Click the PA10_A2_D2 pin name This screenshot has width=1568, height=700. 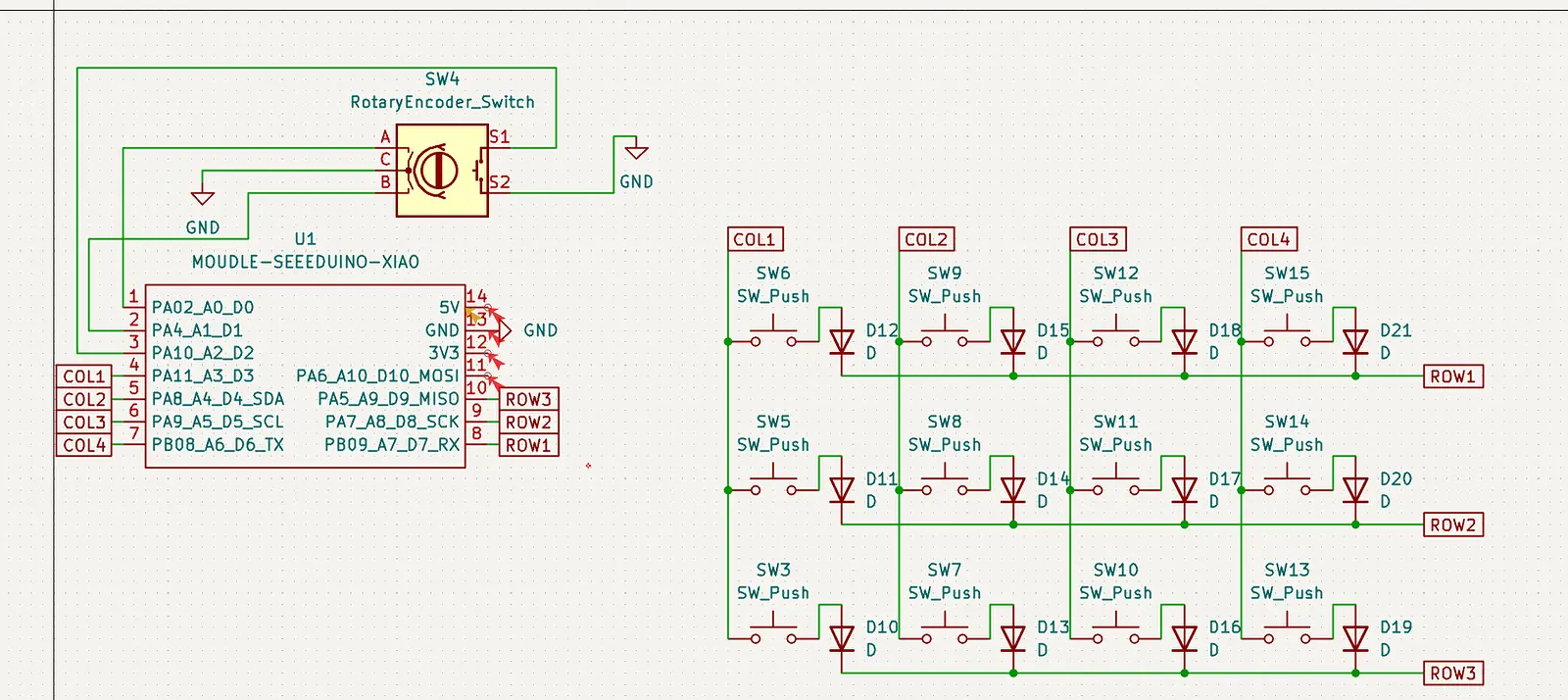(x=203, y=353)
